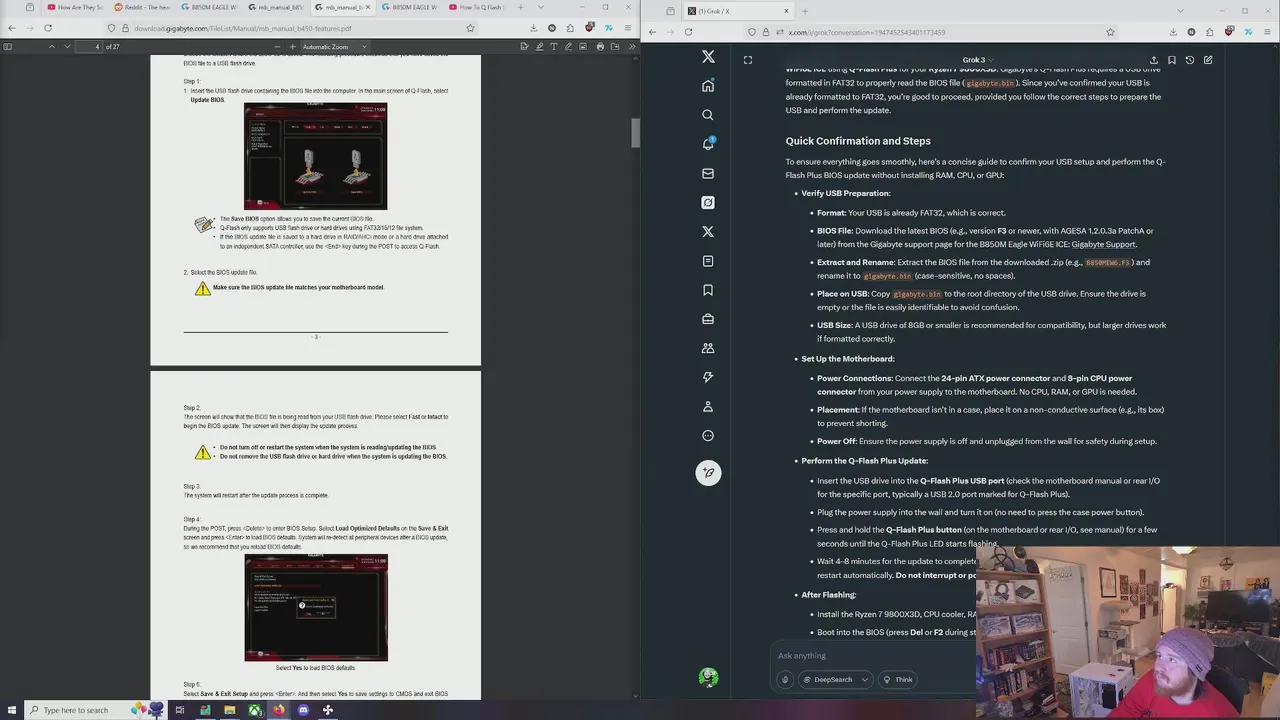
Task: Open the X account avatar menu
Action: (x=708, y=678)
